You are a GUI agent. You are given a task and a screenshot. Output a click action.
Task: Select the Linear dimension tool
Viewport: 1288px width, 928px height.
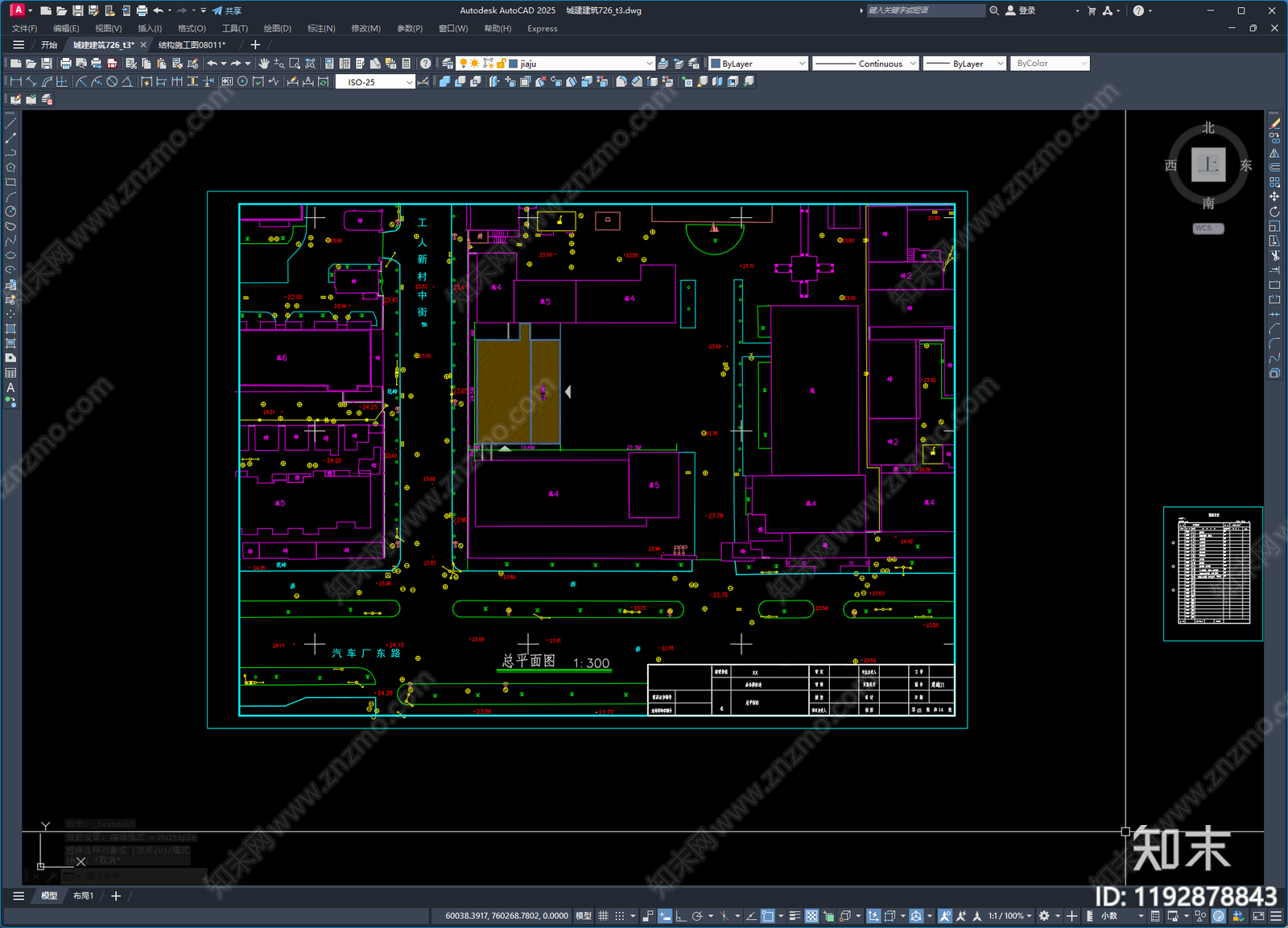point(15,82)
